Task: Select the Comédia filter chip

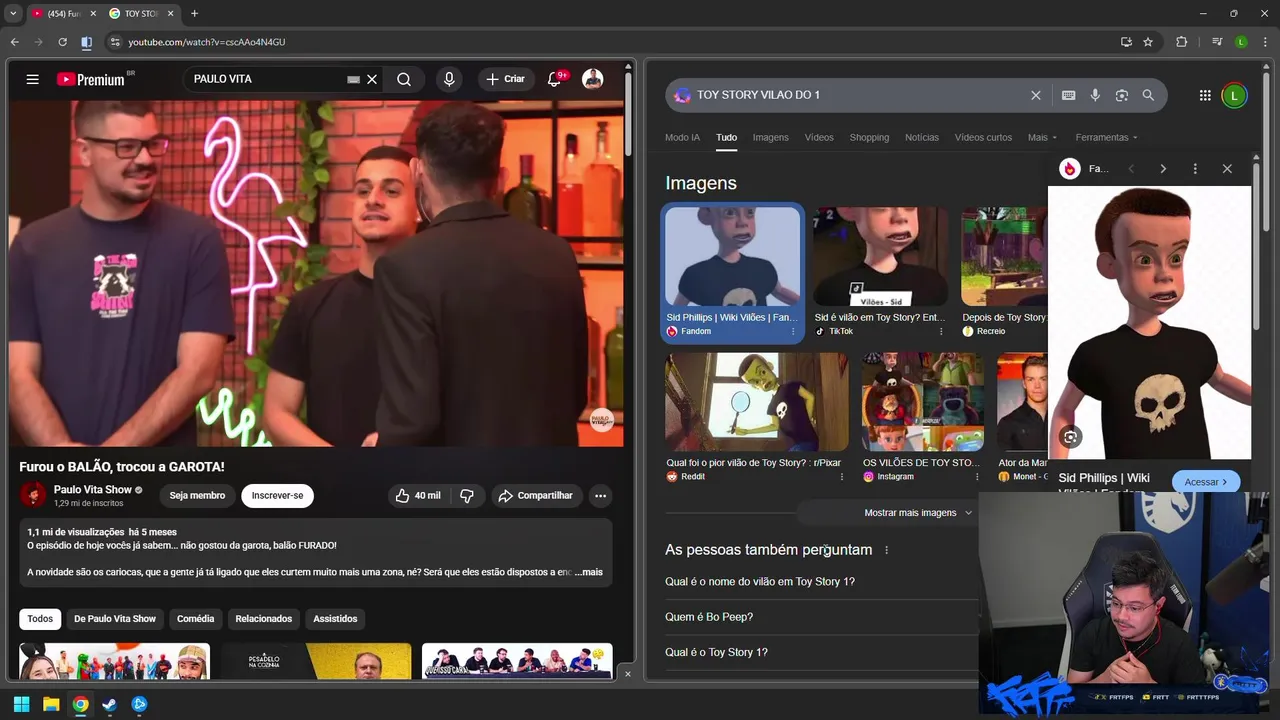Action: tap(196, 619)
